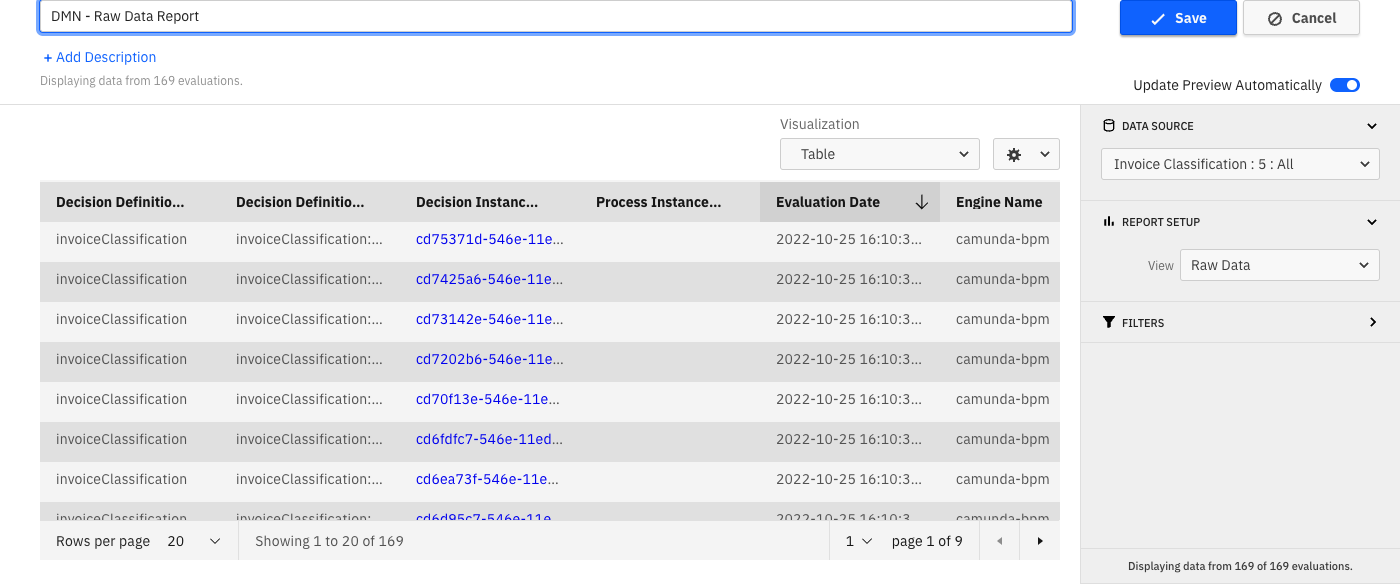
Task: Click the Cancel button
Action: click(1301, 18)
